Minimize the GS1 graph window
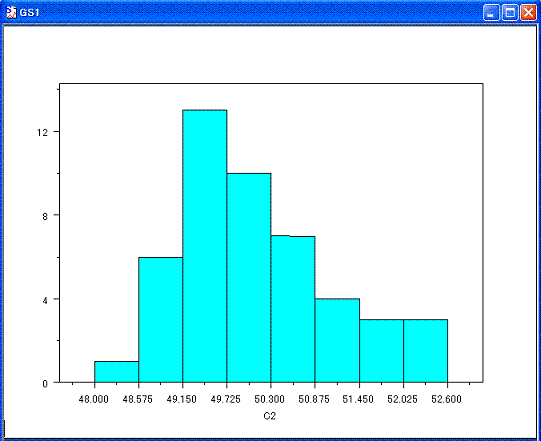 [491, 13]
